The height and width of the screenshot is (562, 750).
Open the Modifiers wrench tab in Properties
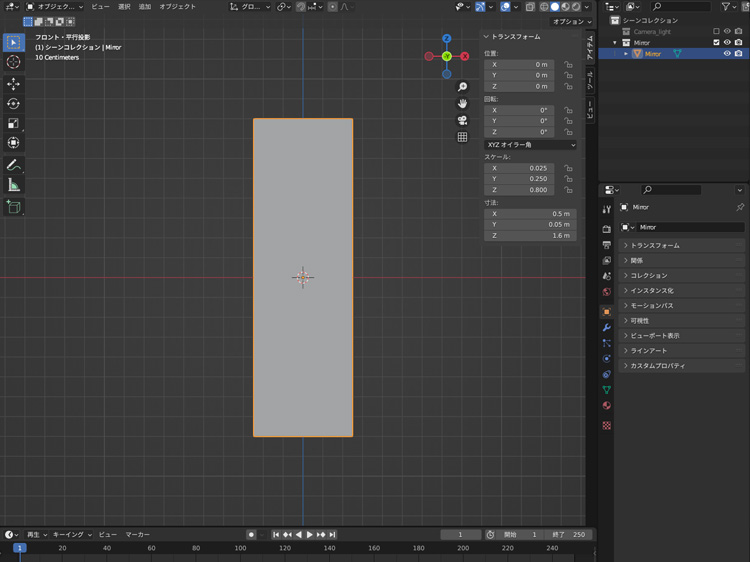click(606, 328)
